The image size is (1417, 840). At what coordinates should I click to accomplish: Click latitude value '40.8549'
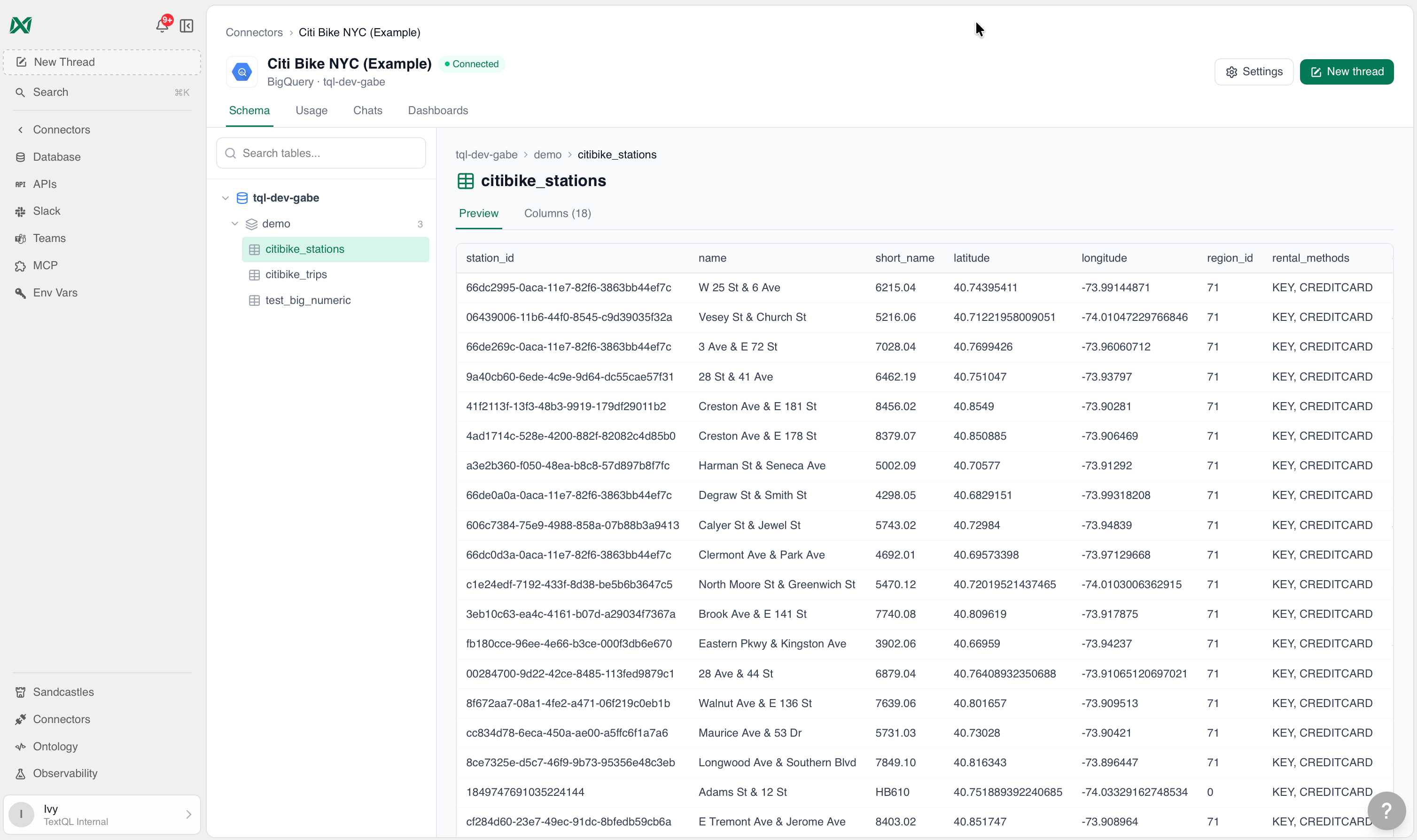coord(973,406)
